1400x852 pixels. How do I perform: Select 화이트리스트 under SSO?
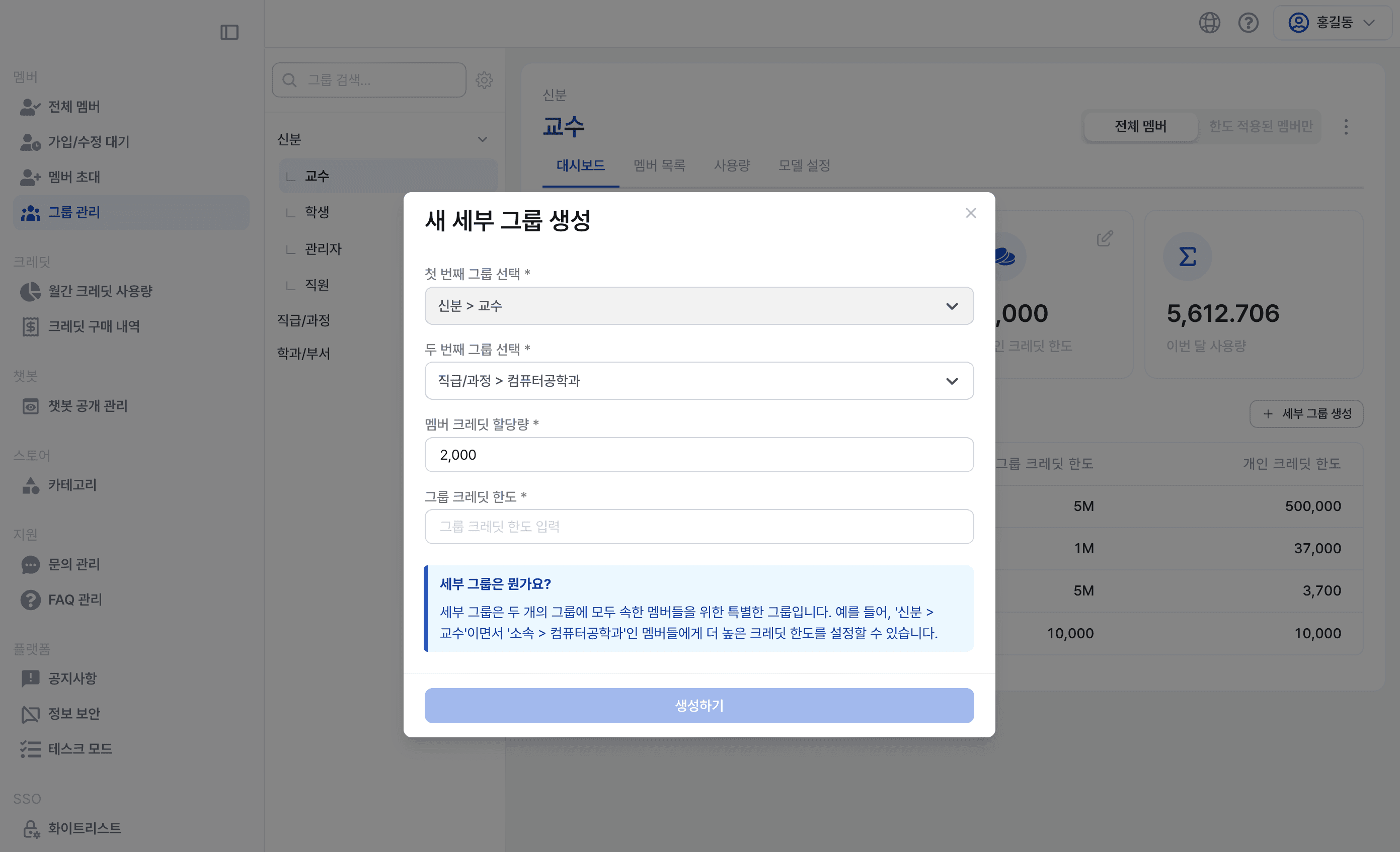(83, 828)
